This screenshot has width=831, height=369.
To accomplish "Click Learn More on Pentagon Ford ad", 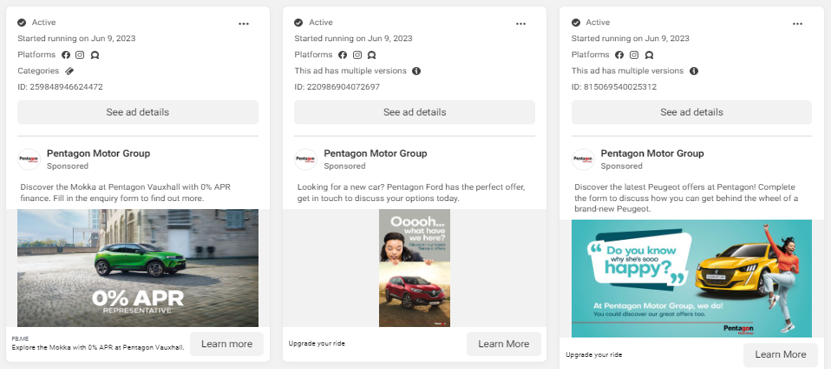I will 503,344.
